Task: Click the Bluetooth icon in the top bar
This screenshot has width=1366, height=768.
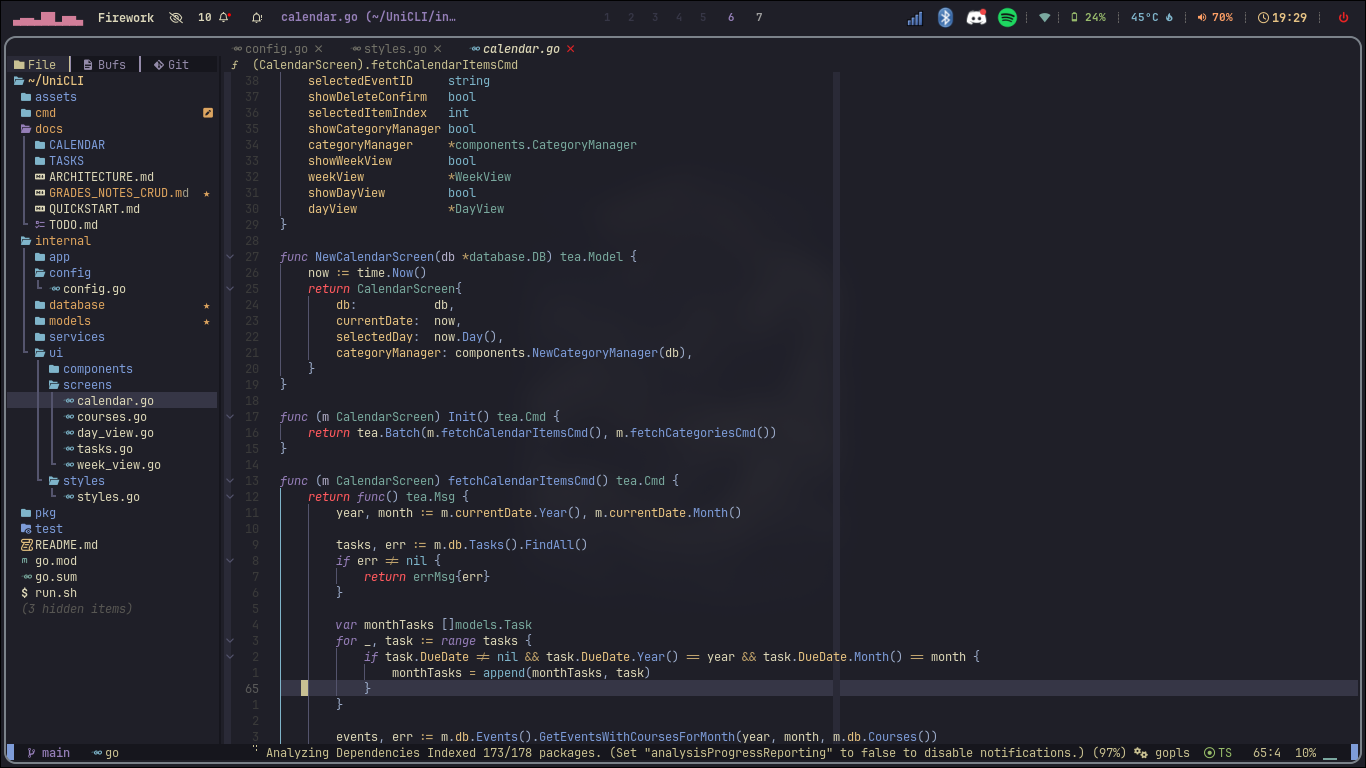Action: click(945, 17)
